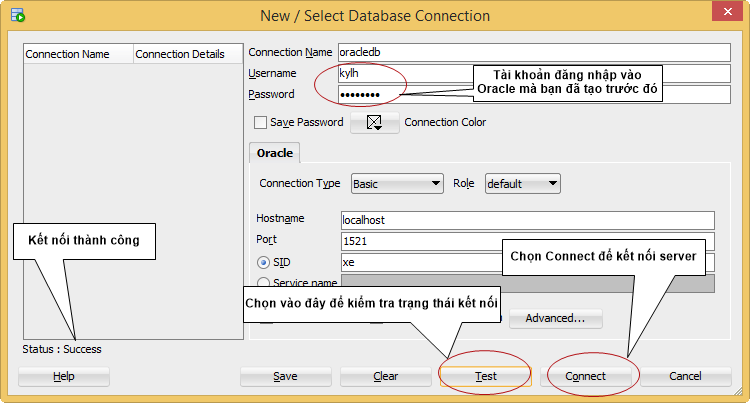Screen dimensions: 750x403
Task: Test the connection status
Action: coord(485,376)
